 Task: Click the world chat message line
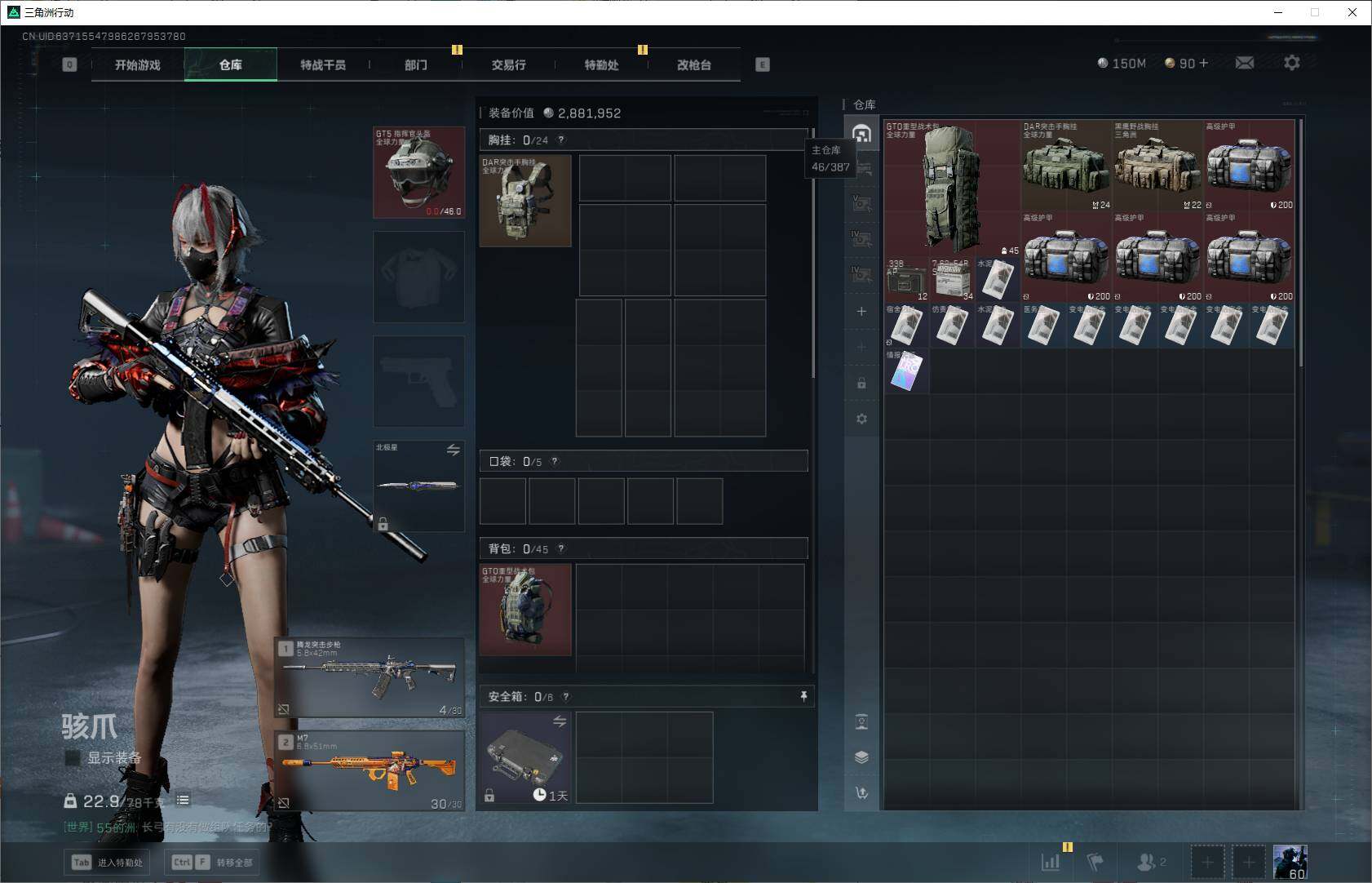[168, 828]
